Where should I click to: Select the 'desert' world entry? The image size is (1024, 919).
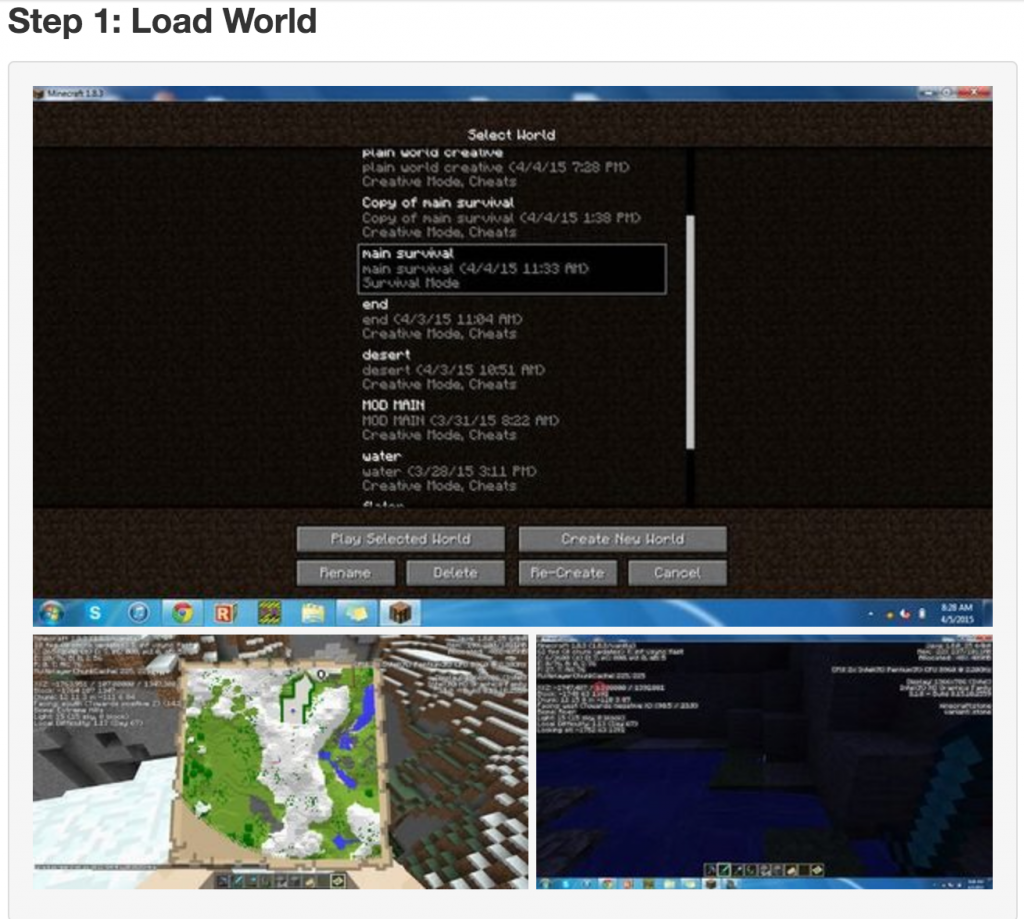[x=512, y=370]
